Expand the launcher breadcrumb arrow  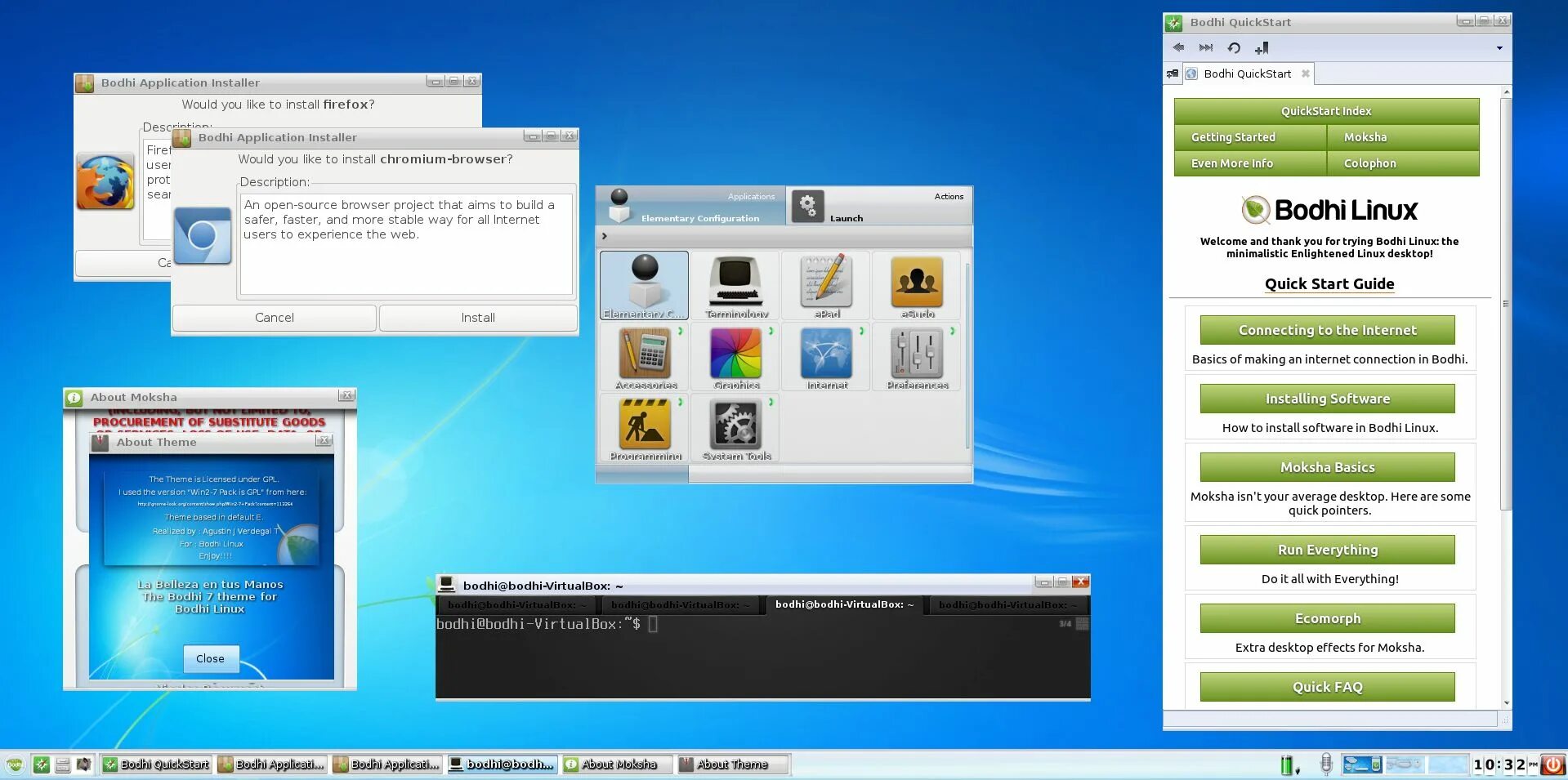(605, 236)
